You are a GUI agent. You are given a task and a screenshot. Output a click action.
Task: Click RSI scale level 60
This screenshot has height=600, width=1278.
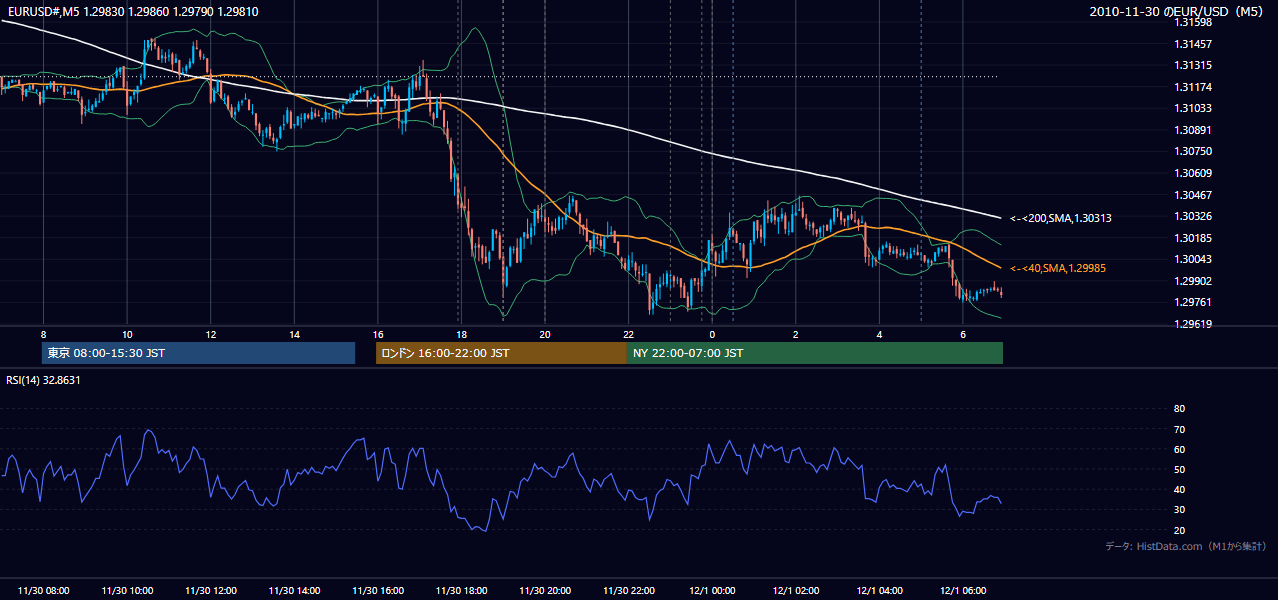(x=1179, y=449)
